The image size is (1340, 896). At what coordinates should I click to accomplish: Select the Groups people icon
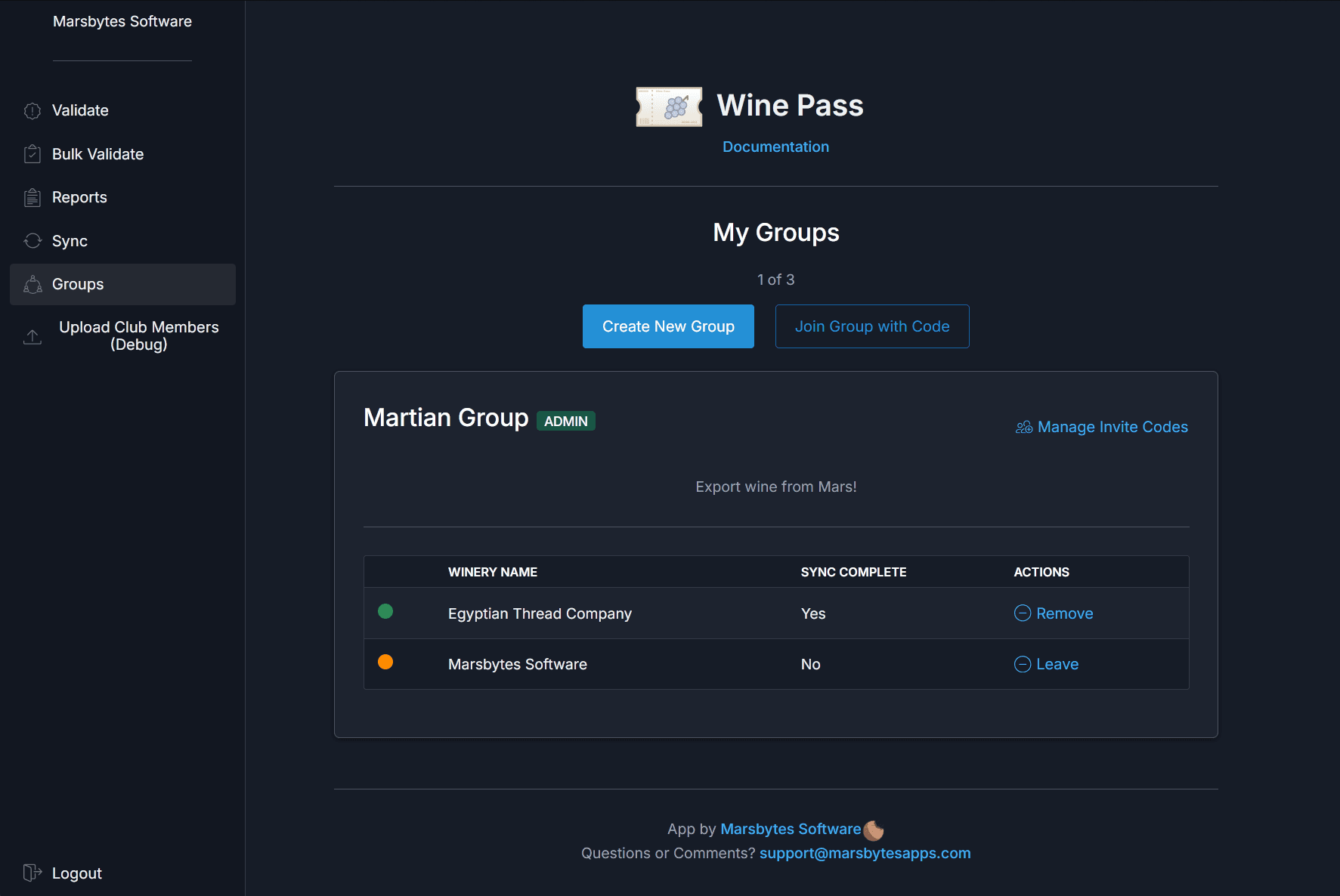pyautogui.click(x=32, y=284)
